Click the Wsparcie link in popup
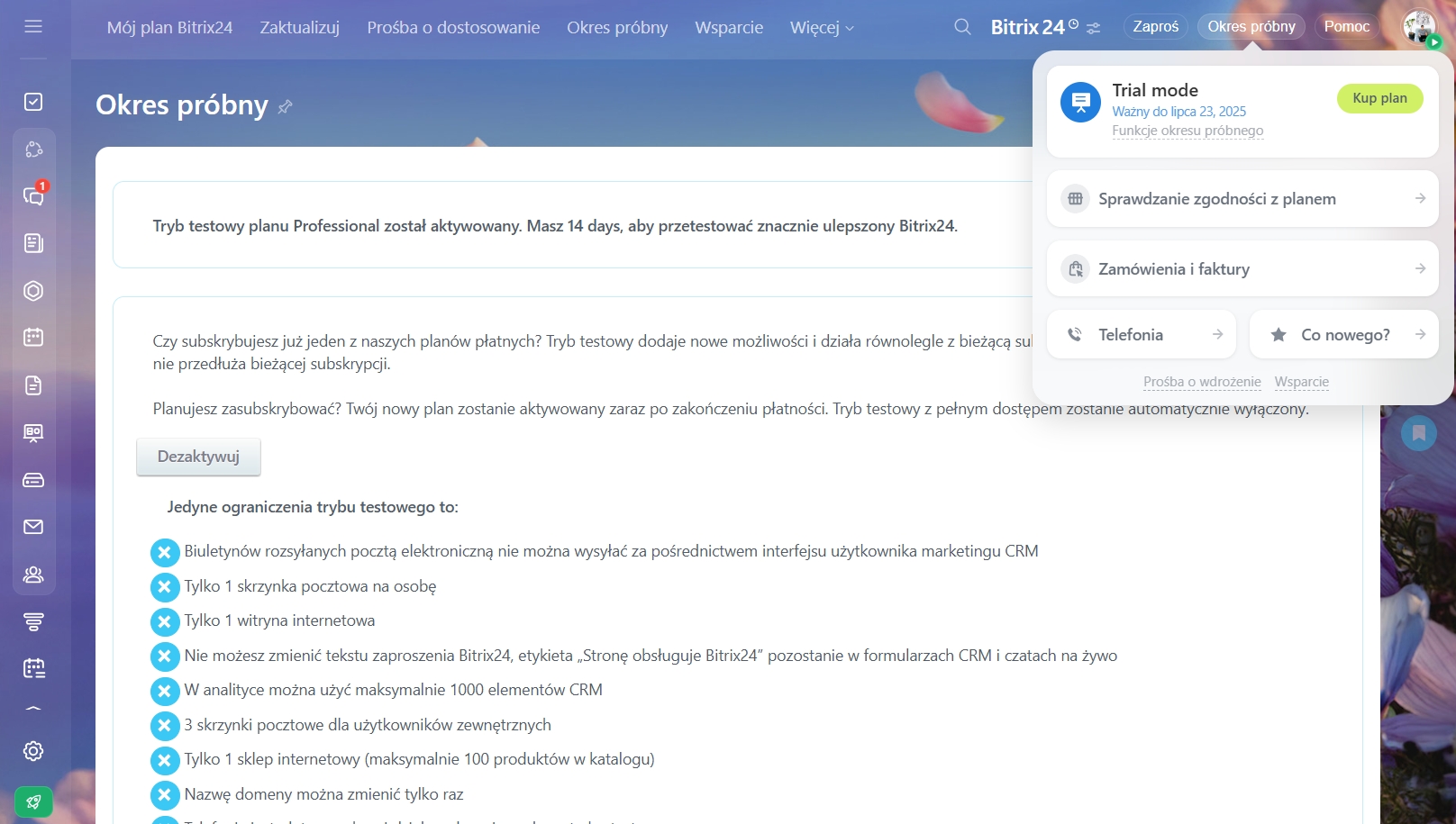Viewport: 1456px width, 824px height. tap(1301, 382)
